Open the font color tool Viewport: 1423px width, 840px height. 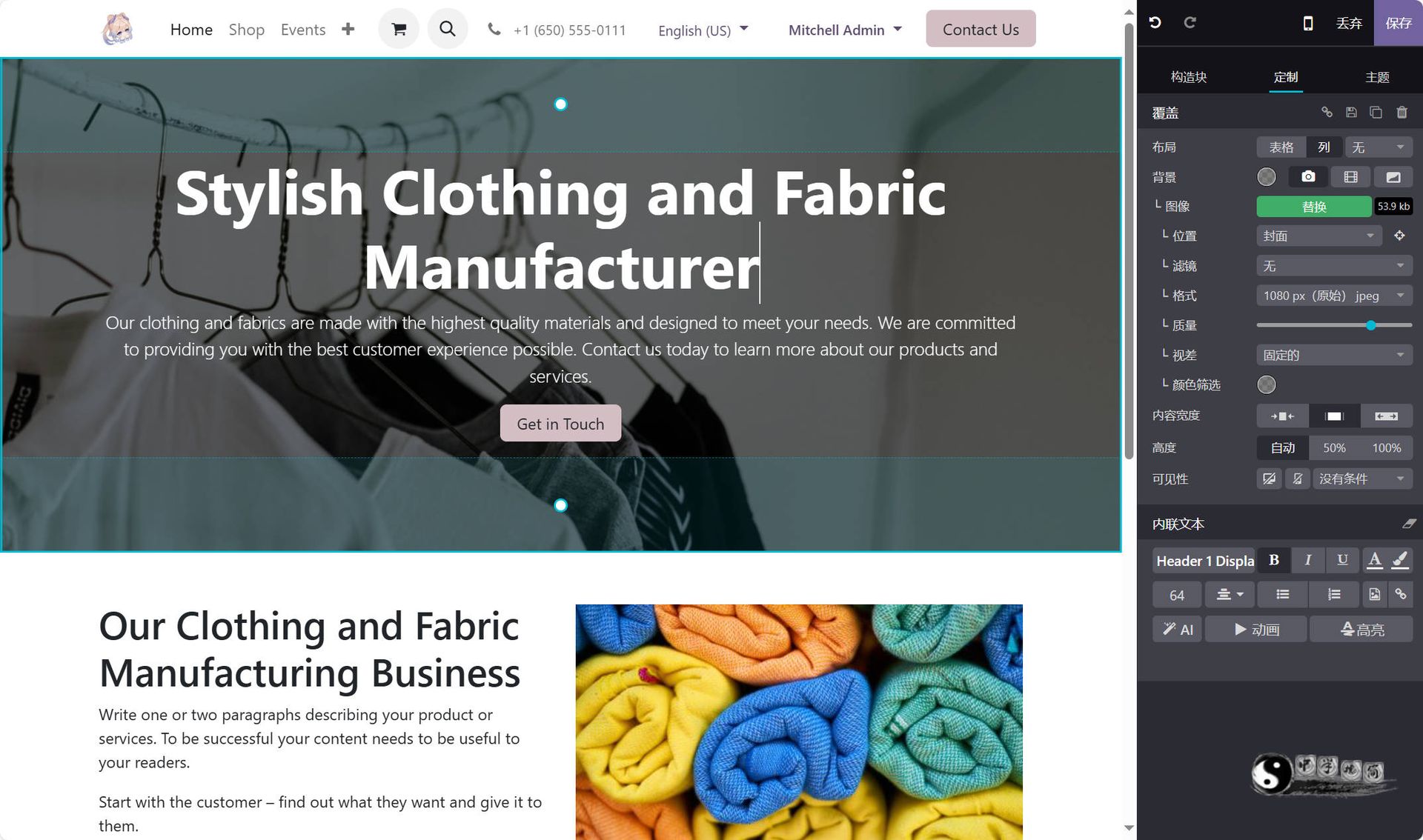click(1374, 560)
